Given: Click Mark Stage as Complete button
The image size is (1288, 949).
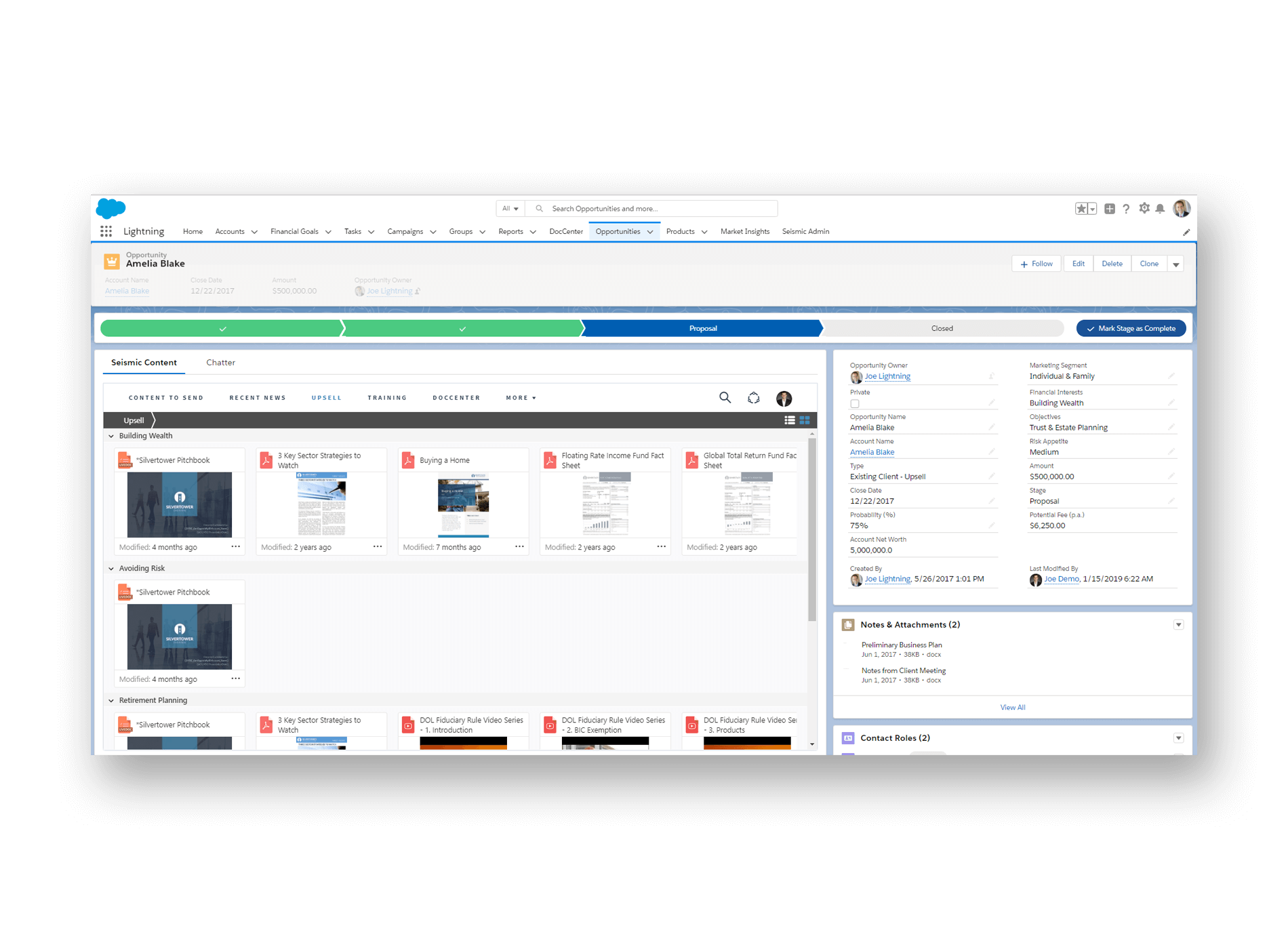Looking at the screenshot, I should 1131,328.
